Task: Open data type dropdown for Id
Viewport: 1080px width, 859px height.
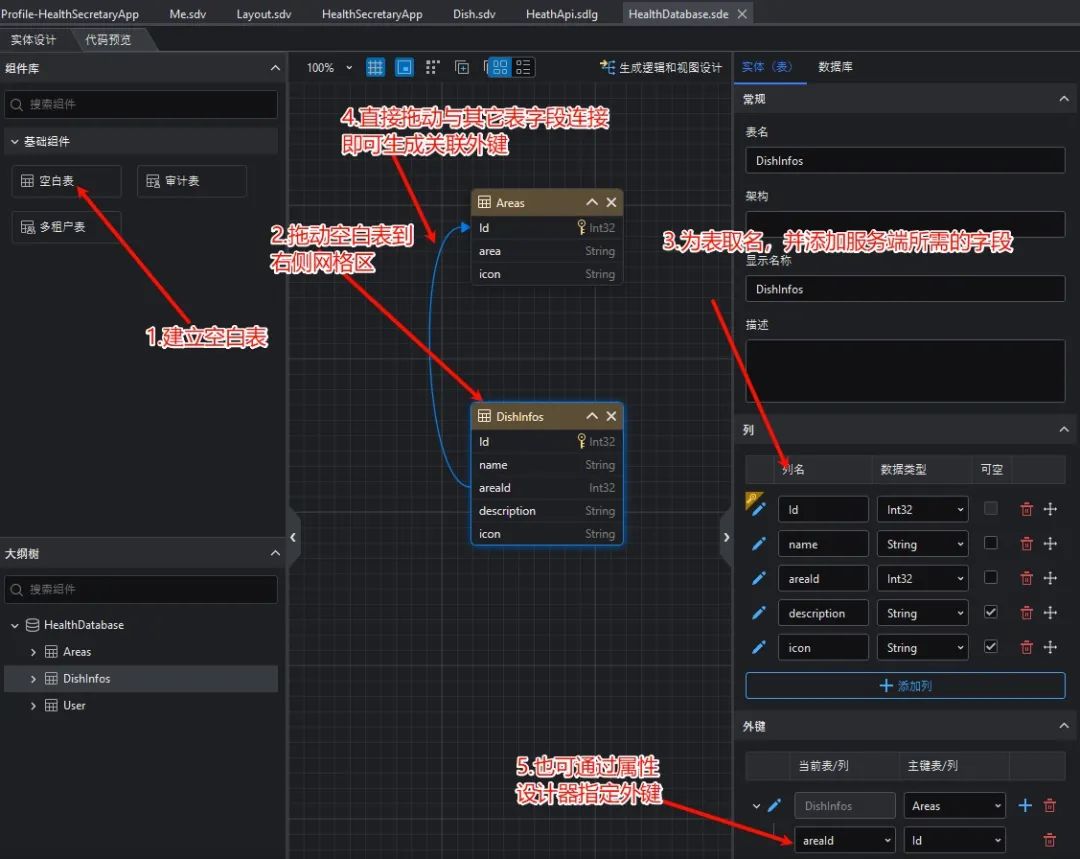Action: click(922, 510)
